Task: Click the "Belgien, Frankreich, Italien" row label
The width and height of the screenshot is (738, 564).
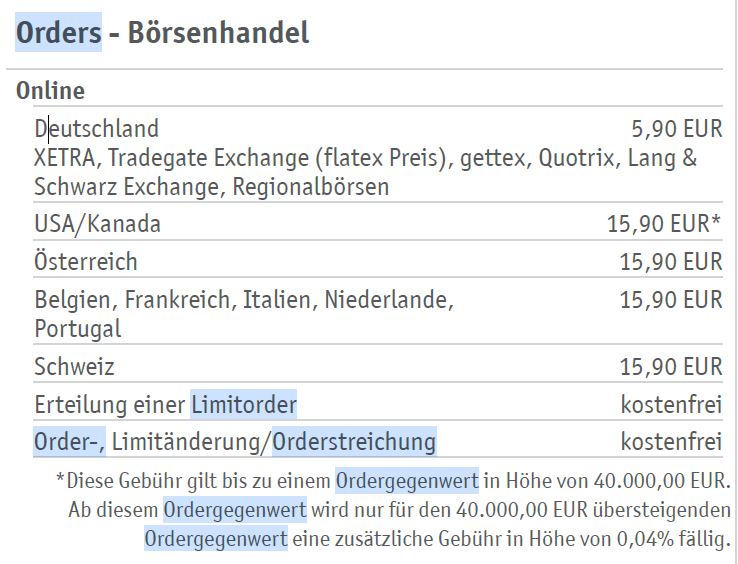Action: pyautogui.click(x=243, y=299)
